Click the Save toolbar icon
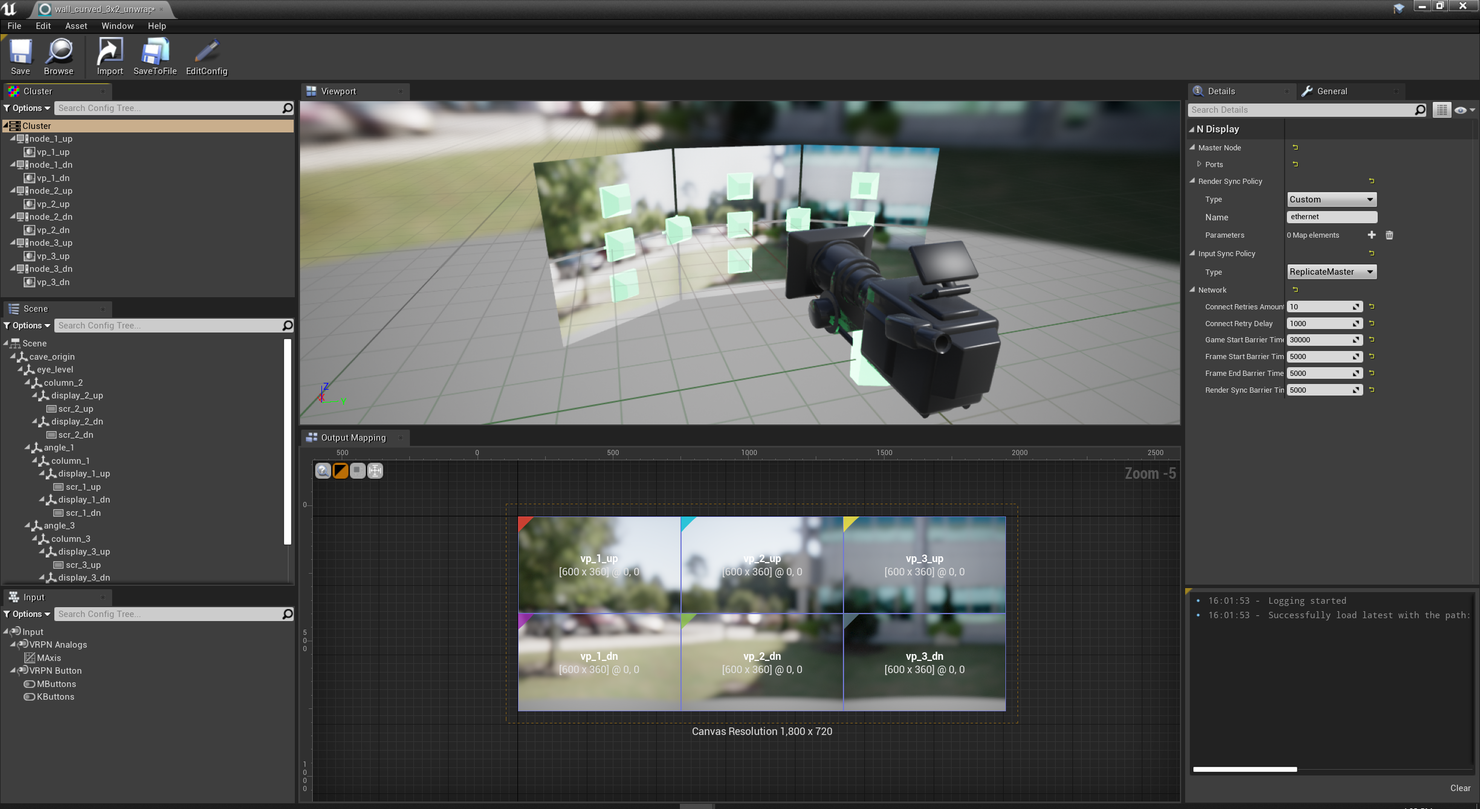Screen dimensions: 1480x809 click(20, 54)
